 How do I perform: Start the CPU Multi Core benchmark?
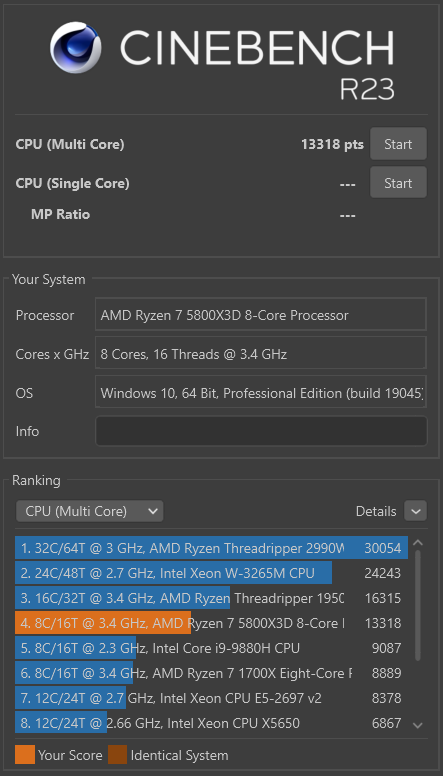(398, 144)
